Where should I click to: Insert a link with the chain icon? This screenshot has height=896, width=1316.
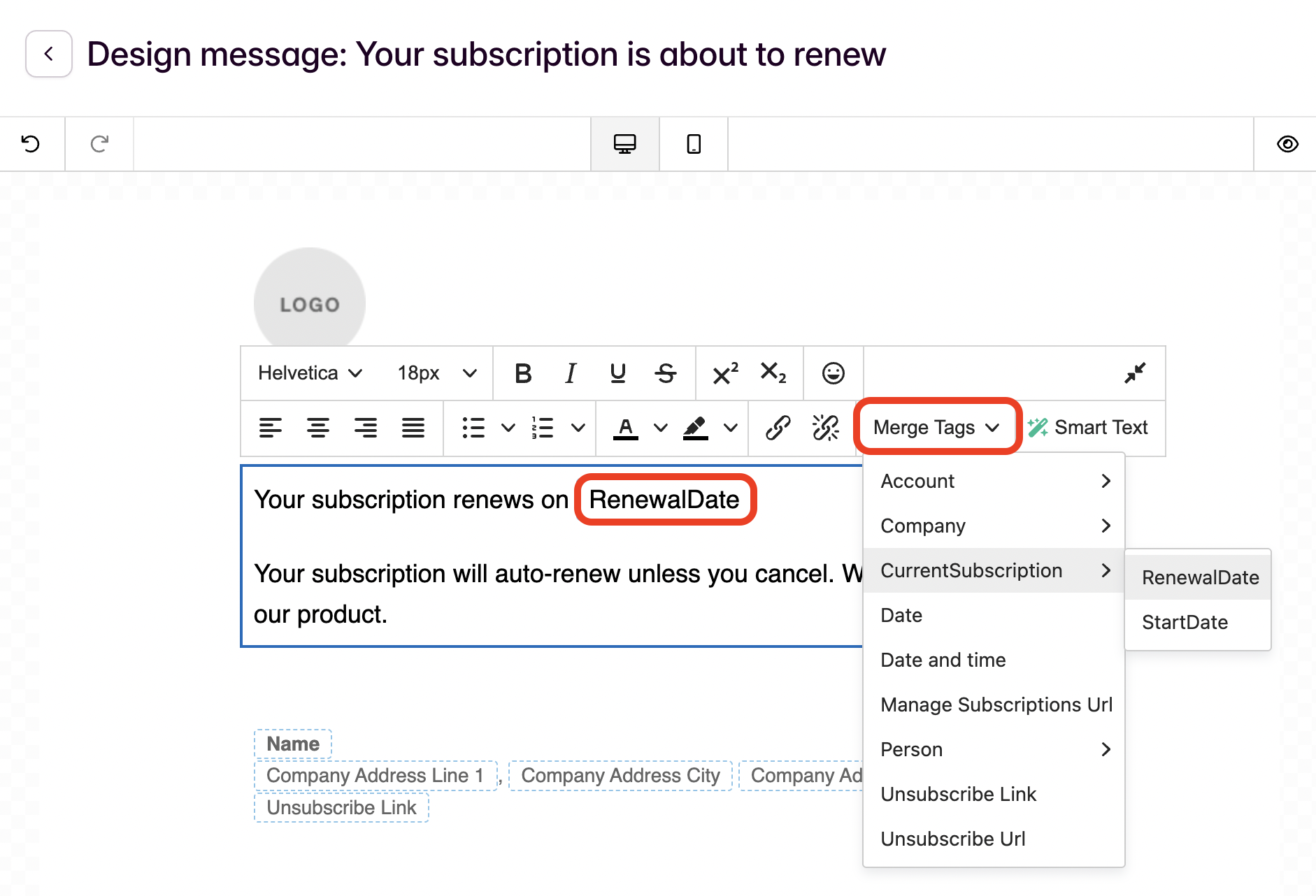(778, 428)
